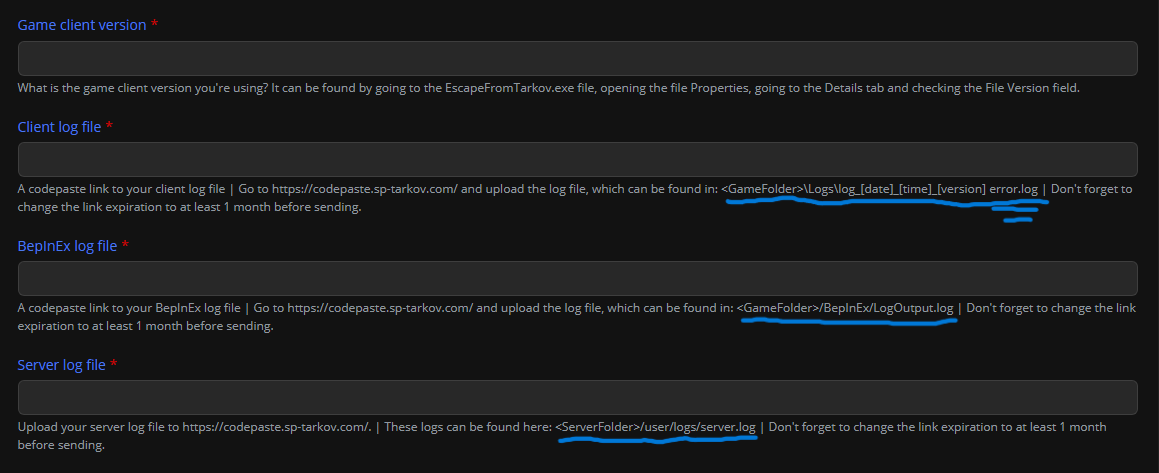The height and width of the screenshot is (473, 1159).
Task: Click the 'Server log file' field label
Action: coord(61,365)
